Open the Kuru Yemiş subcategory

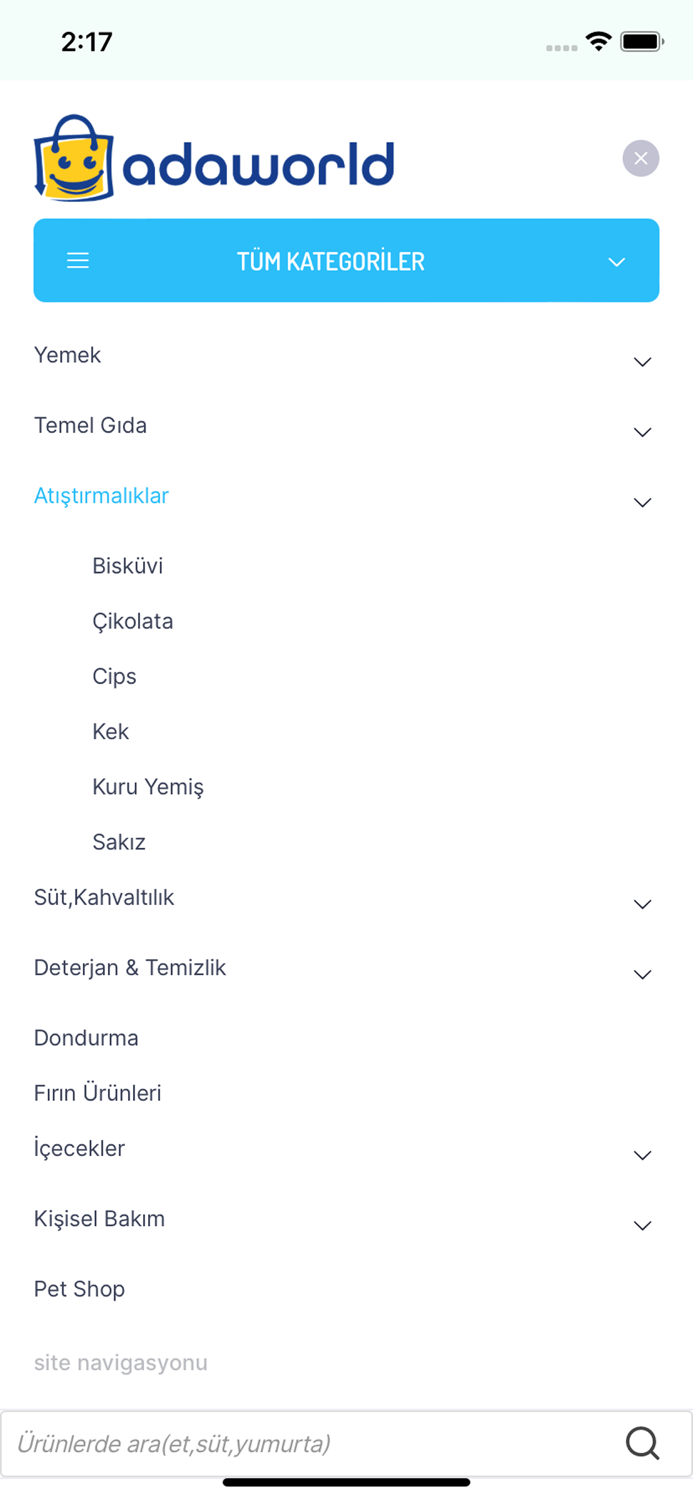pos(148,787)
